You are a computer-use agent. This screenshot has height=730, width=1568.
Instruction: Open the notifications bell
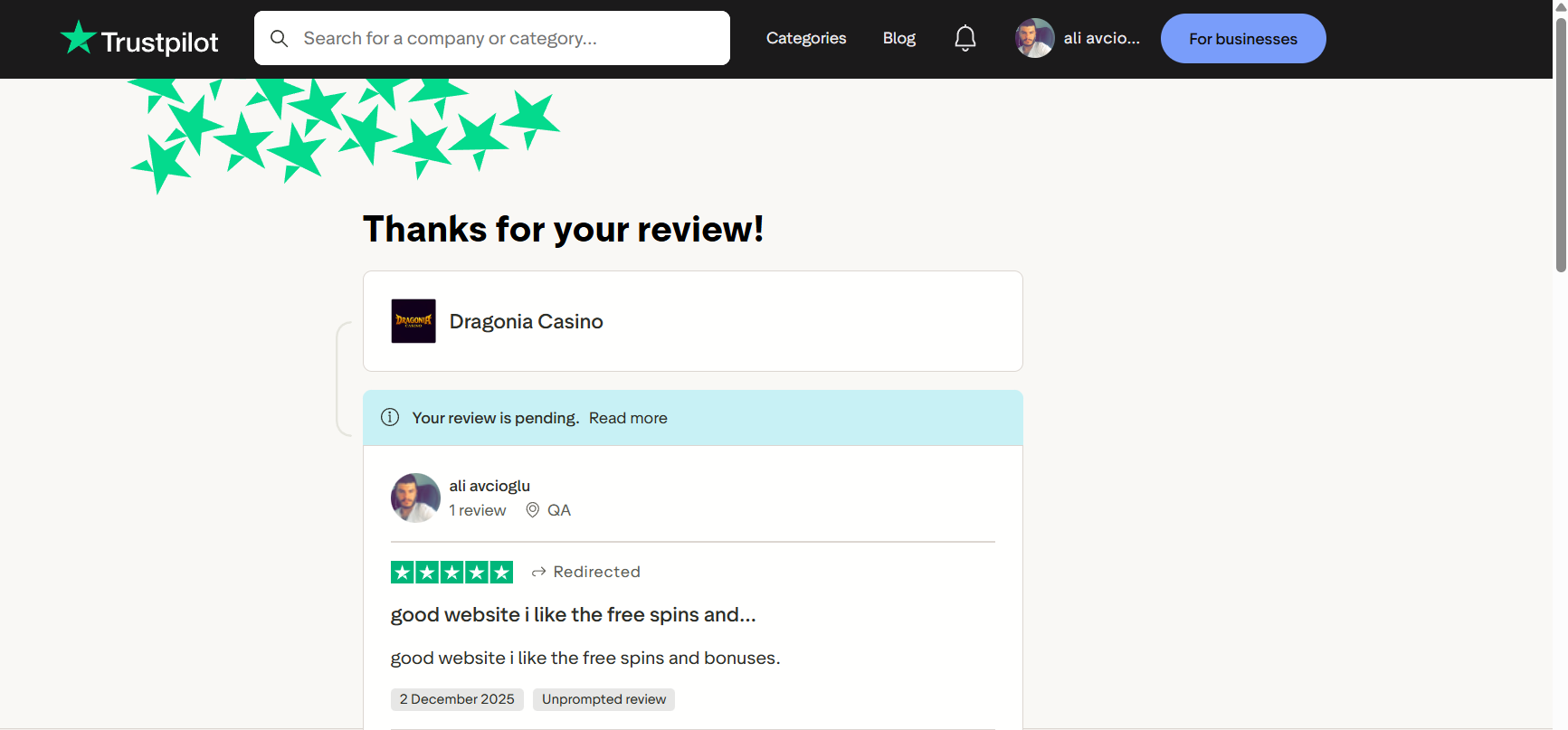click(x=965, y=38)
